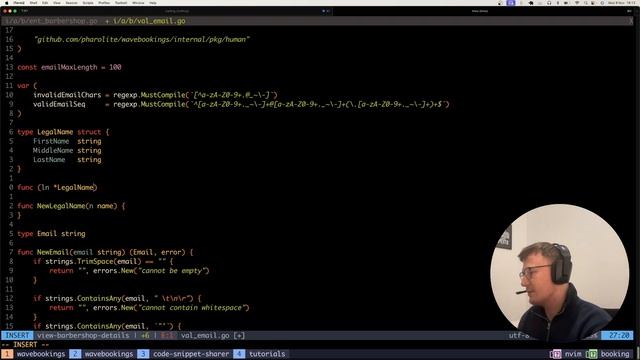This screenshot has width=640, height=360.
Task: Open the Session menu in the menu bar
Action: tap(71, 3)
